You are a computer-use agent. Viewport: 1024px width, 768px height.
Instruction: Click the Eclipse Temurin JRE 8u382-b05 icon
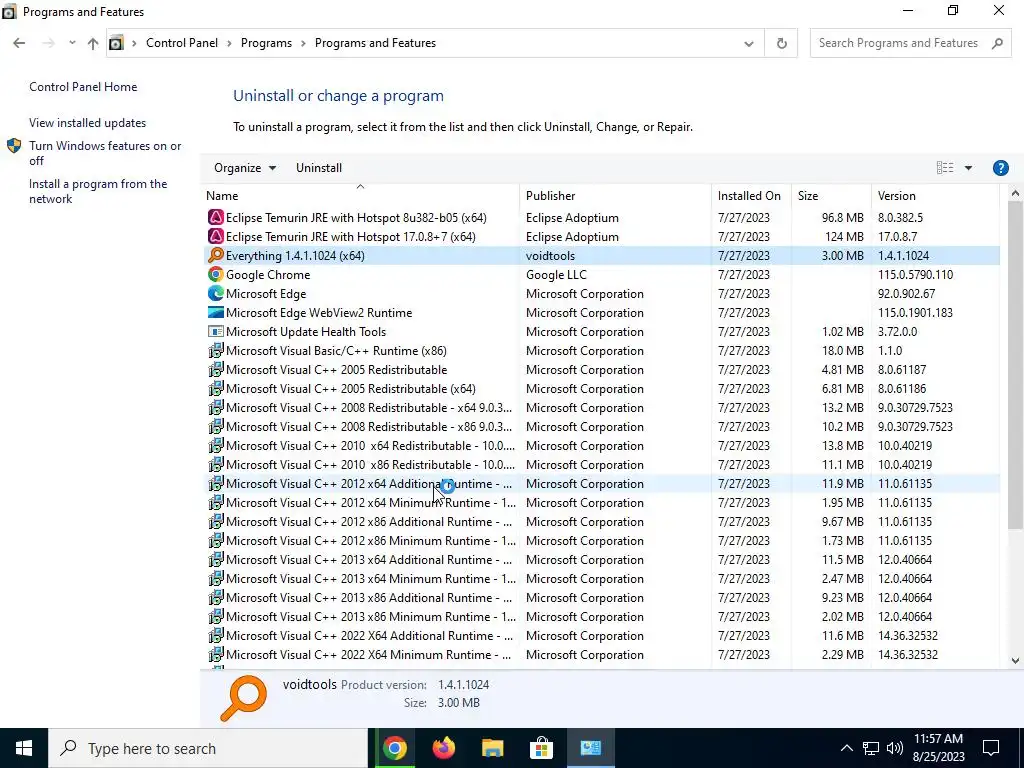pyautogui.click(x=216, y=217)
